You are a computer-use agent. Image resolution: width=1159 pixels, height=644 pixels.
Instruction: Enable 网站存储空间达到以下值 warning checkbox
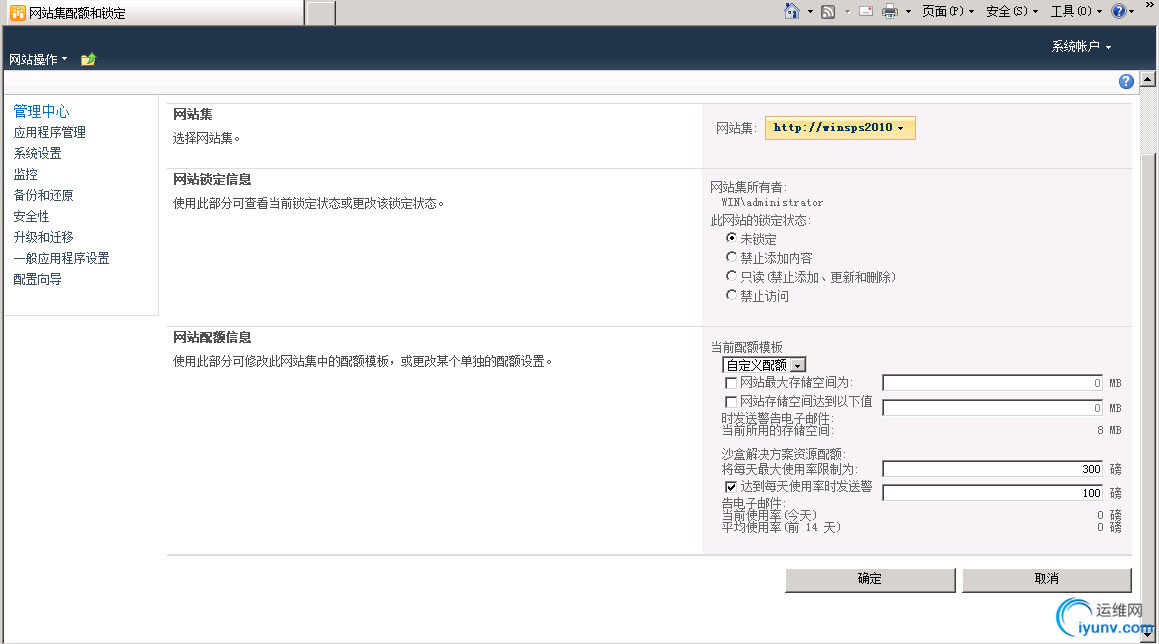click(731, 402)
